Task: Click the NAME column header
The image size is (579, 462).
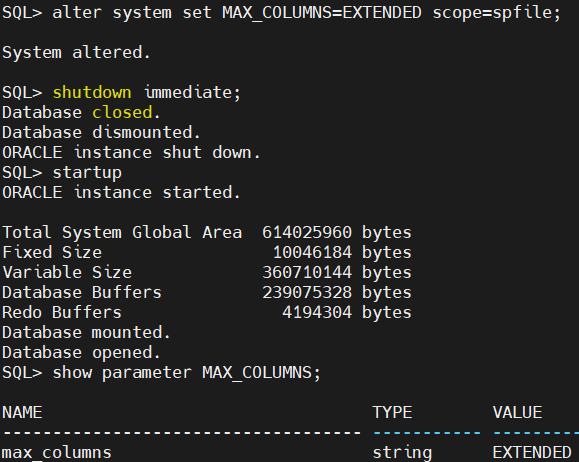Action: (22, 413)
